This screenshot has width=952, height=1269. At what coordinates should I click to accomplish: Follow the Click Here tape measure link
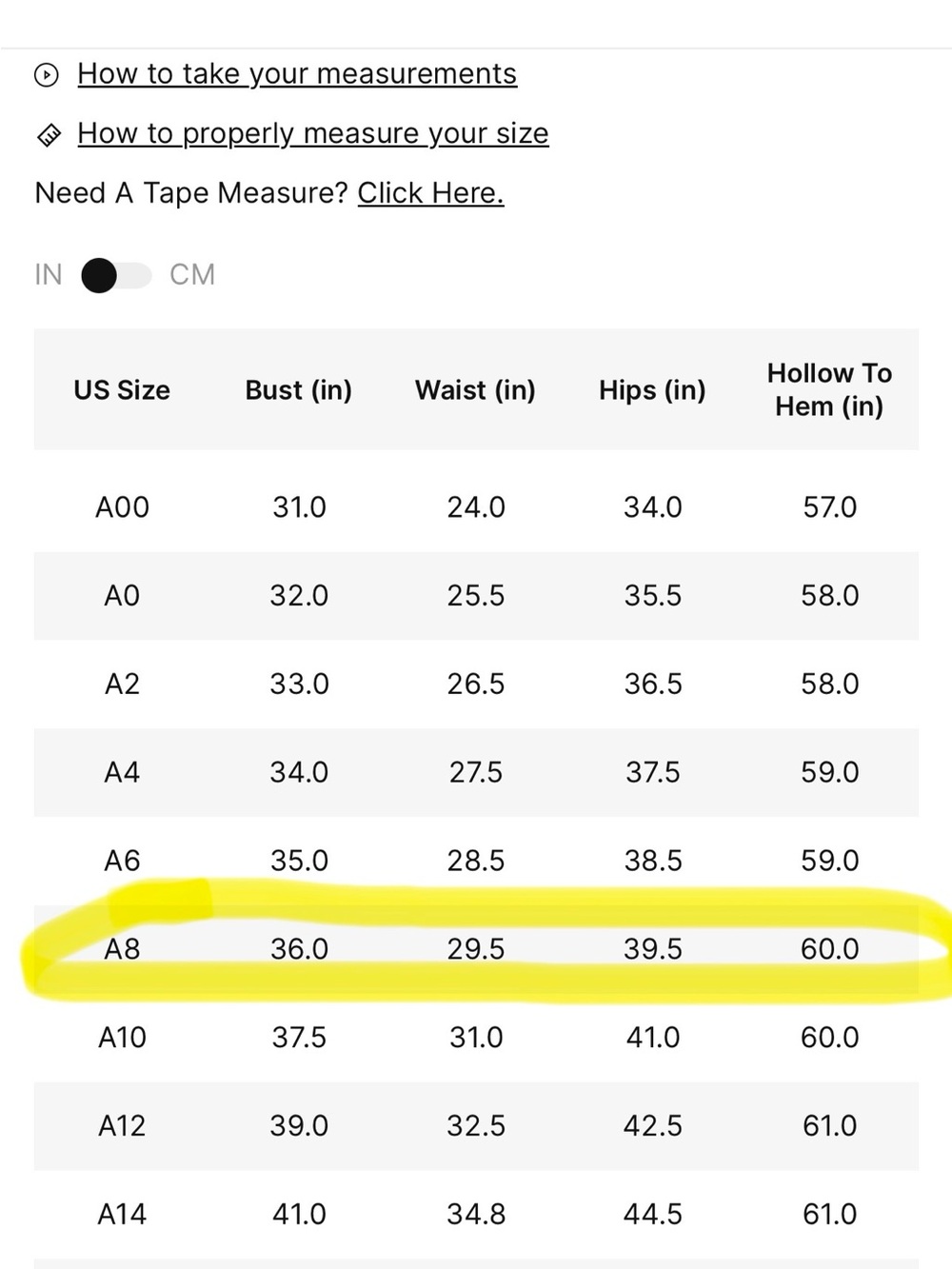[430, 193]
